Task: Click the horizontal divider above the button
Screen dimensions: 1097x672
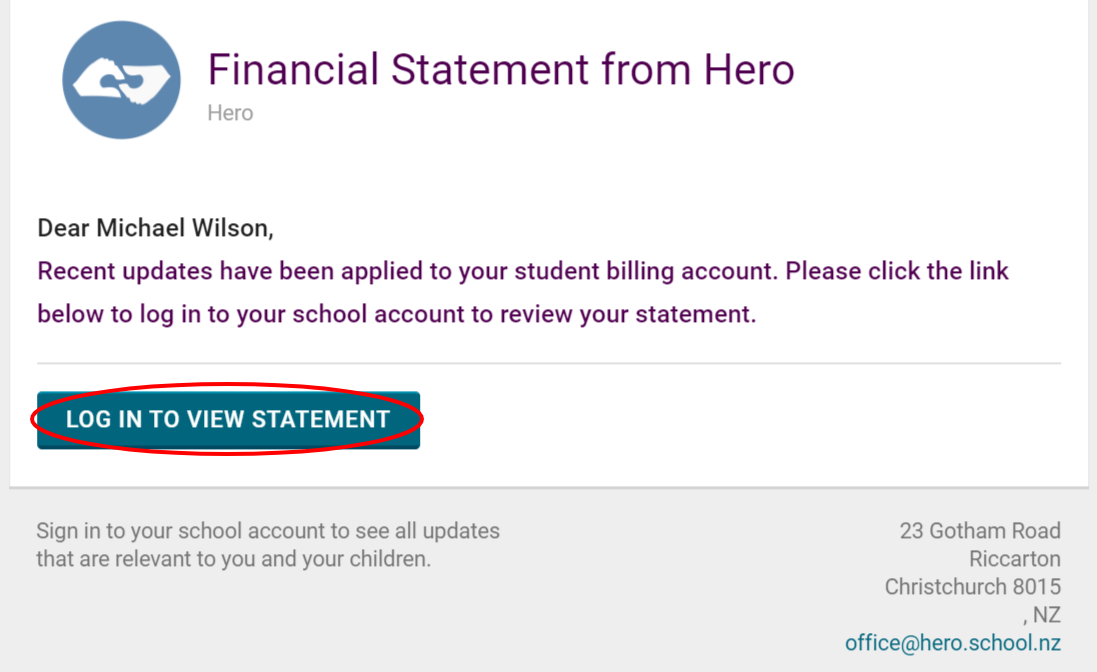Action: pos(548,363)
